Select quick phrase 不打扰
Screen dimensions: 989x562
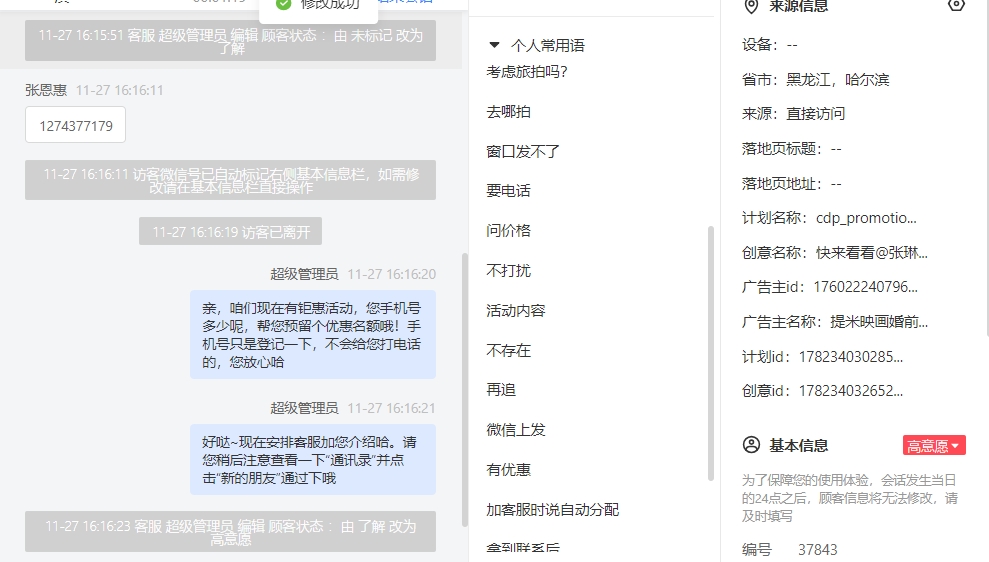click(508, 271)
